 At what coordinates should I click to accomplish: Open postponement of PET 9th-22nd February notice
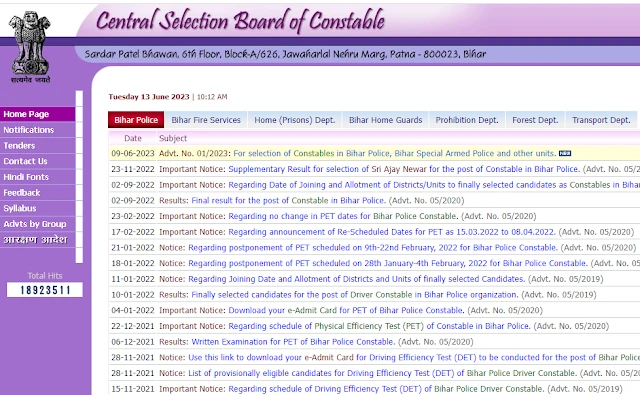(x=373, y=248)
